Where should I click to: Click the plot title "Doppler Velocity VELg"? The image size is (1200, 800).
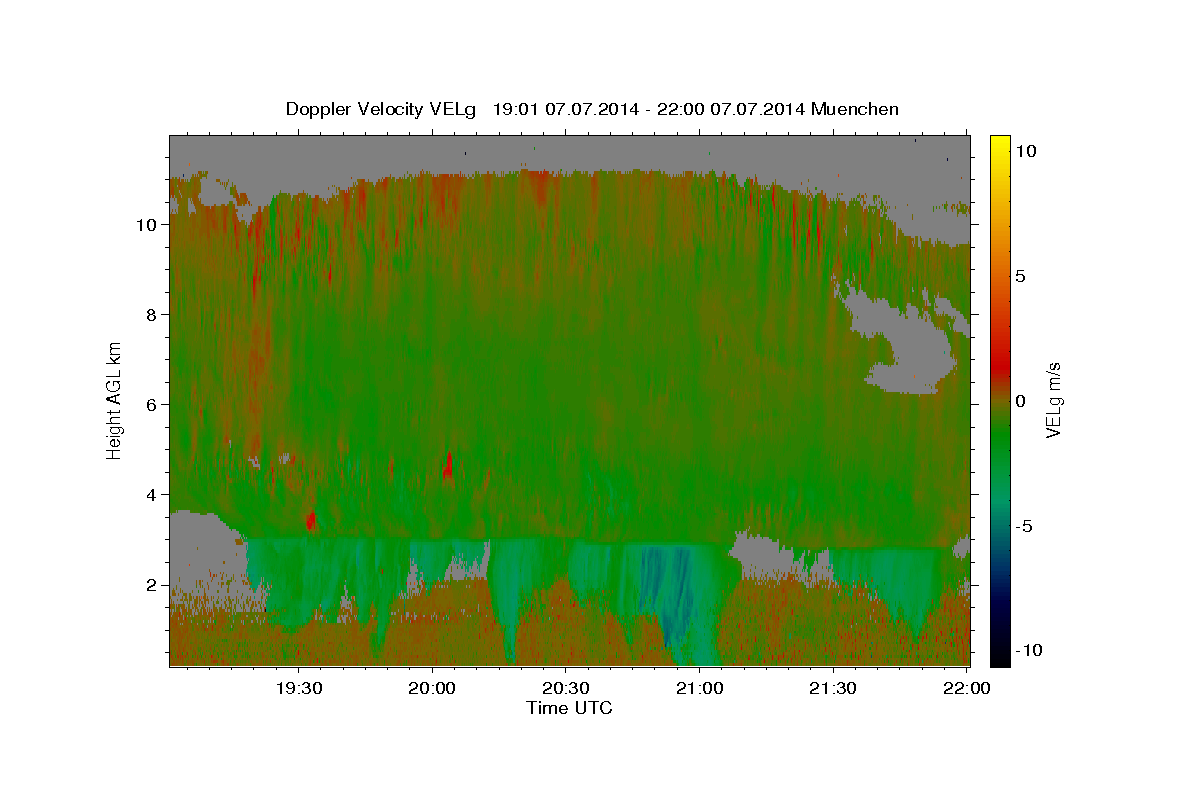383,108
